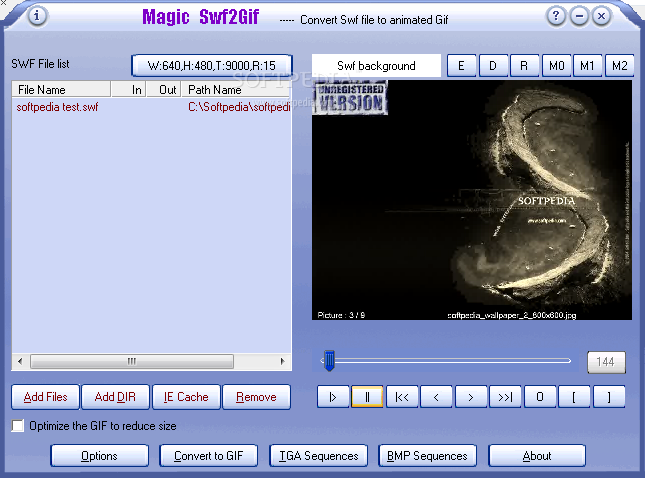Viewport: 645px width, 478px height.
Task: Minimize the Magic Swf2Gif window
Action: coord(579,16)
